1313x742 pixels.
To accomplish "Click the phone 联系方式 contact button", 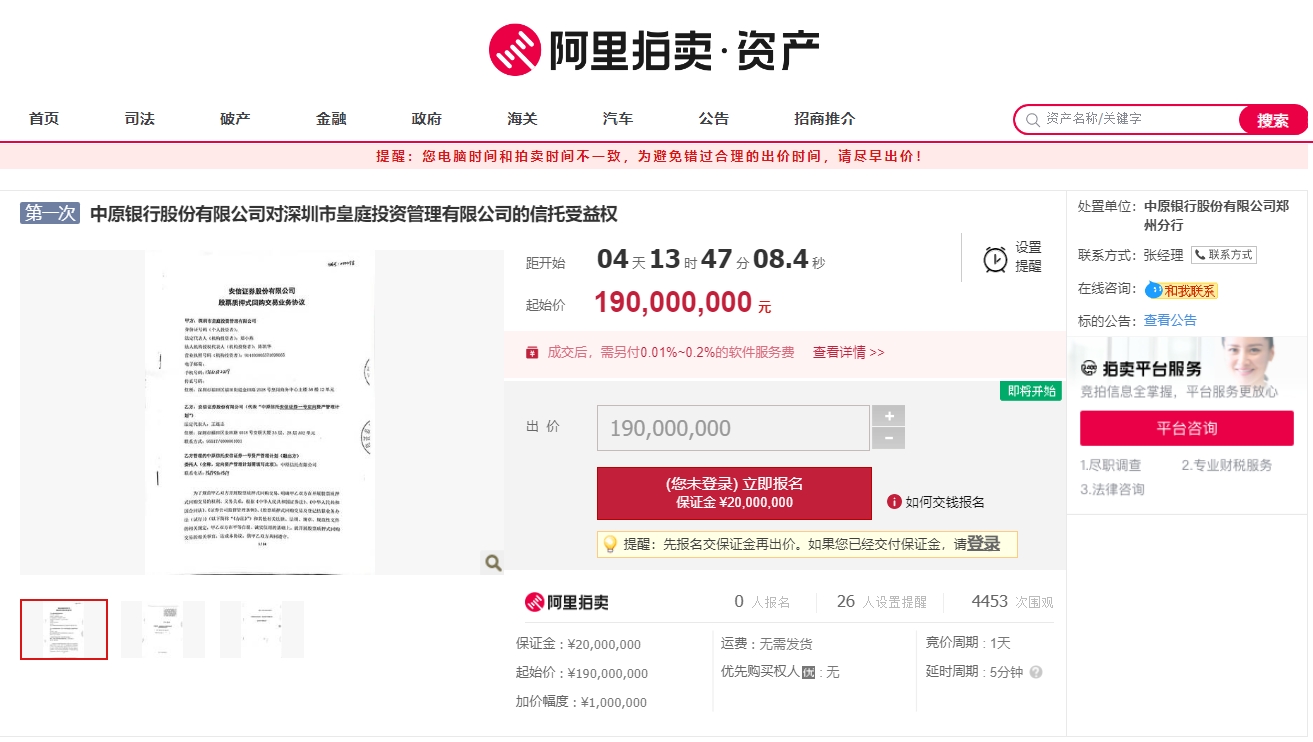I will pyautogui.click(x=1223, y=255).
